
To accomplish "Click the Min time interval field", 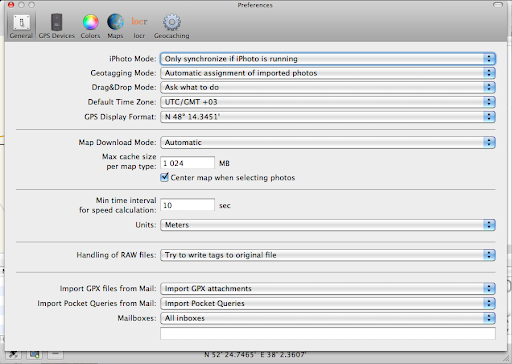I will click(187, 205).
